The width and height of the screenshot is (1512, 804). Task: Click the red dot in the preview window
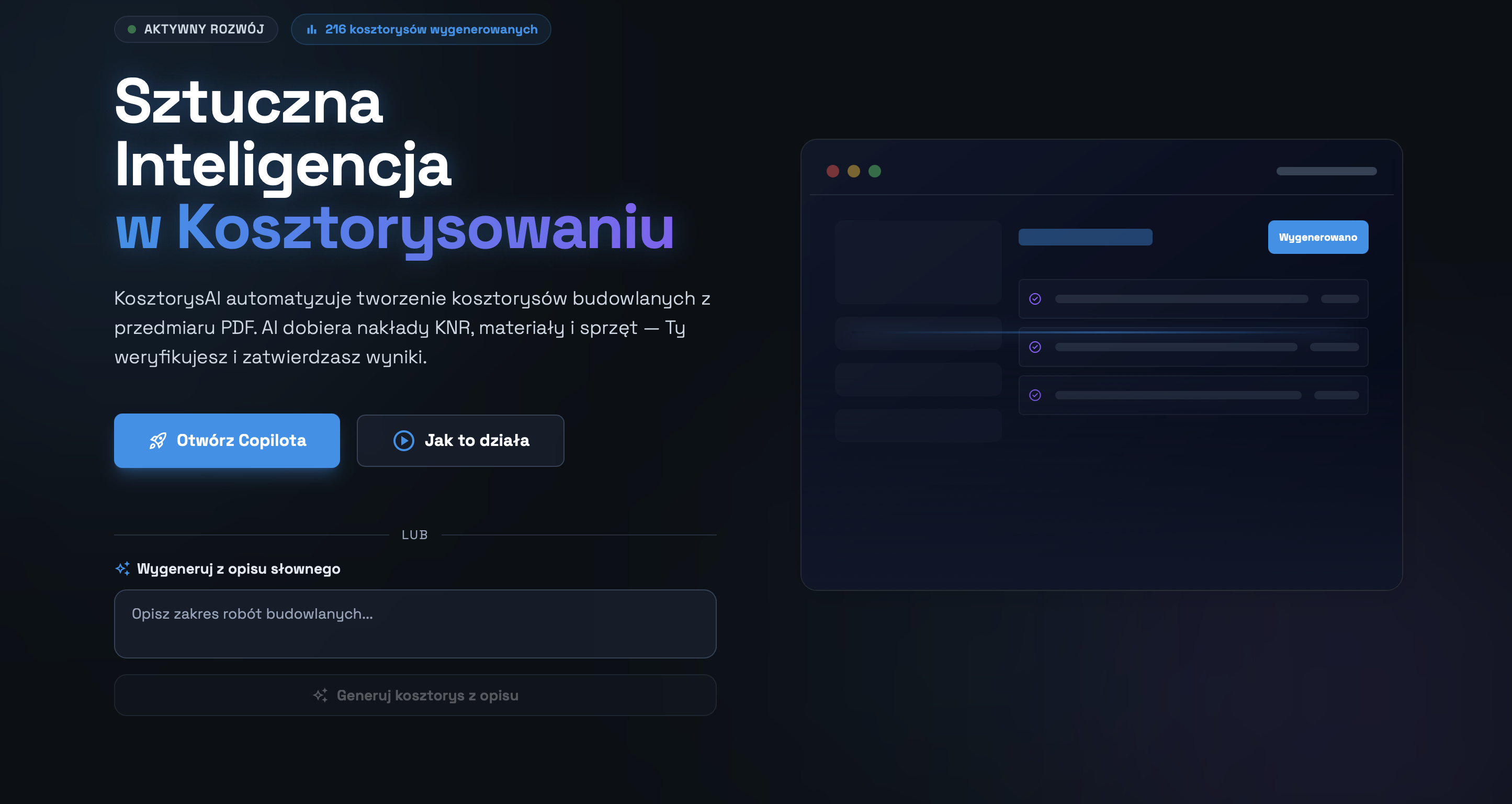pos(833,171)
